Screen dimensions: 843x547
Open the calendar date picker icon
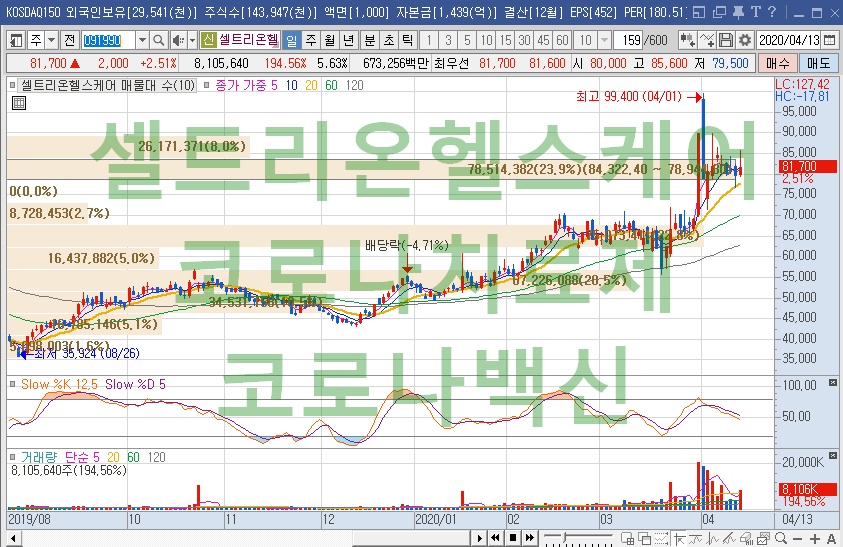tap(830, 40)
